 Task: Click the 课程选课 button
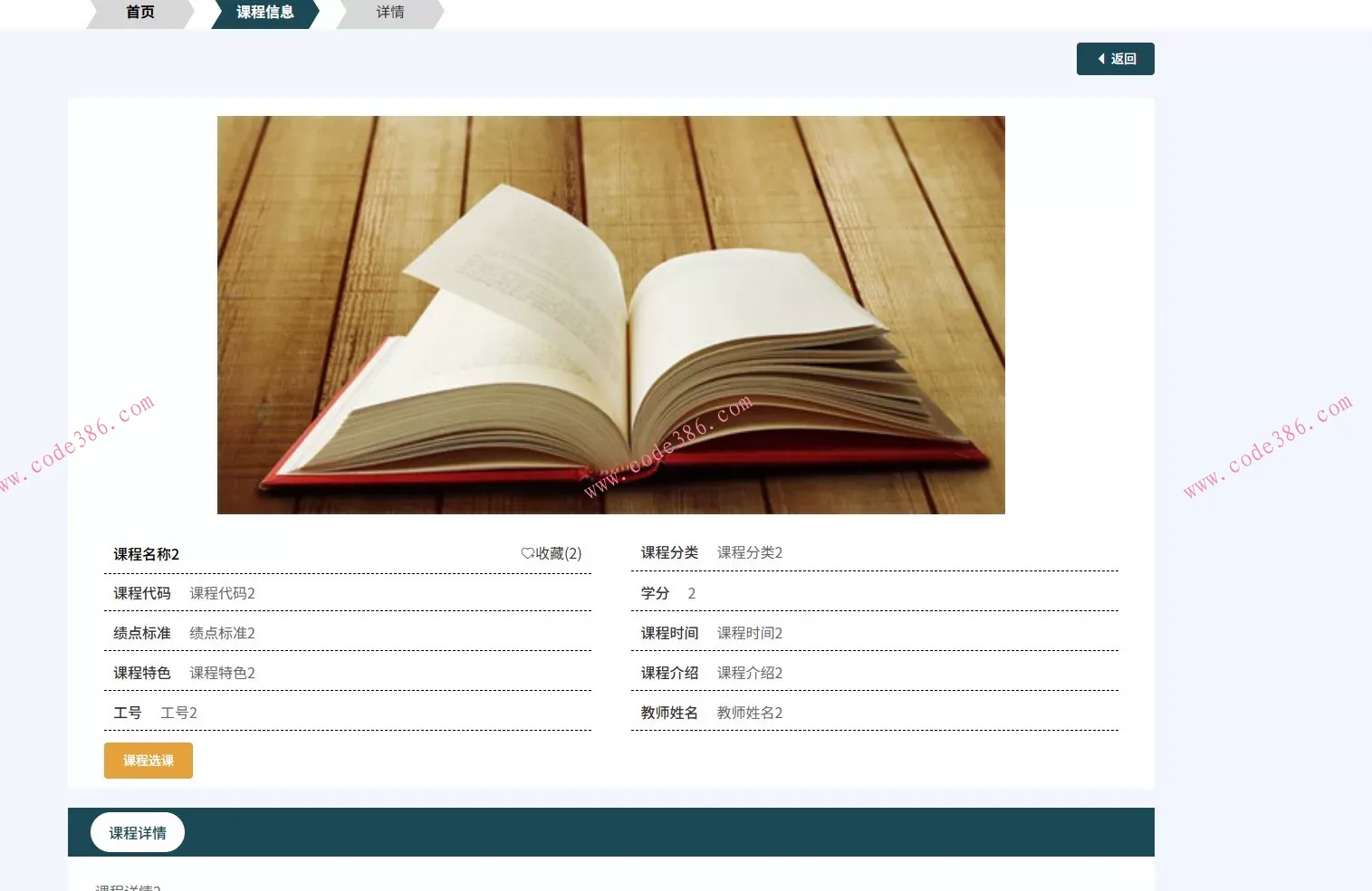pos(149,761)
